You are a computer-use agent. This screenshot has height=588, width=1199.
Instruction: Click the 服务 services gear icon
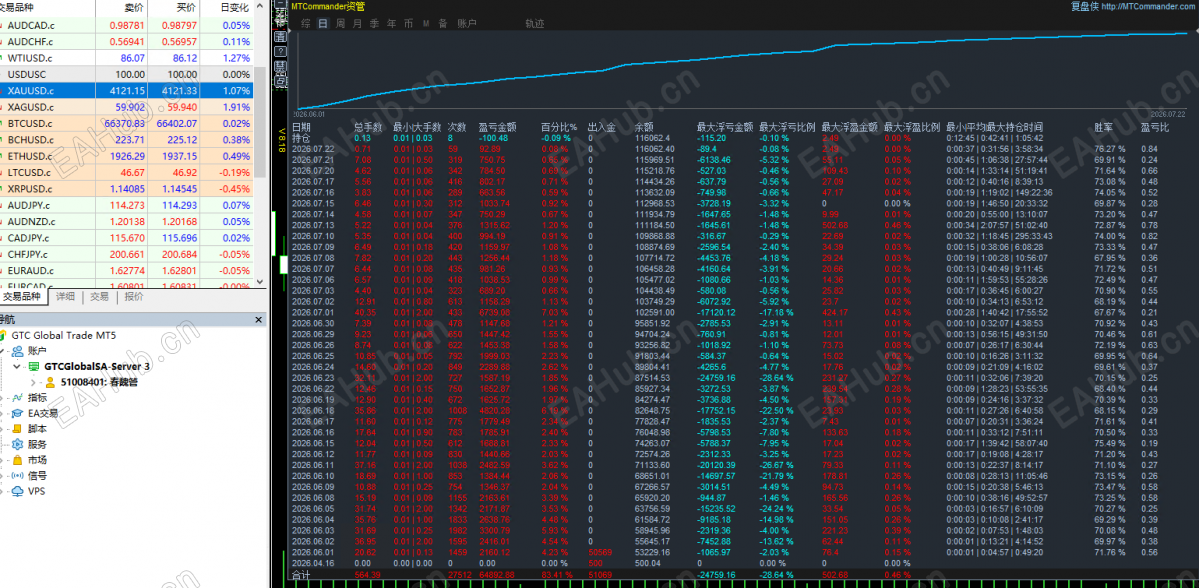click(x=17, y=444)
